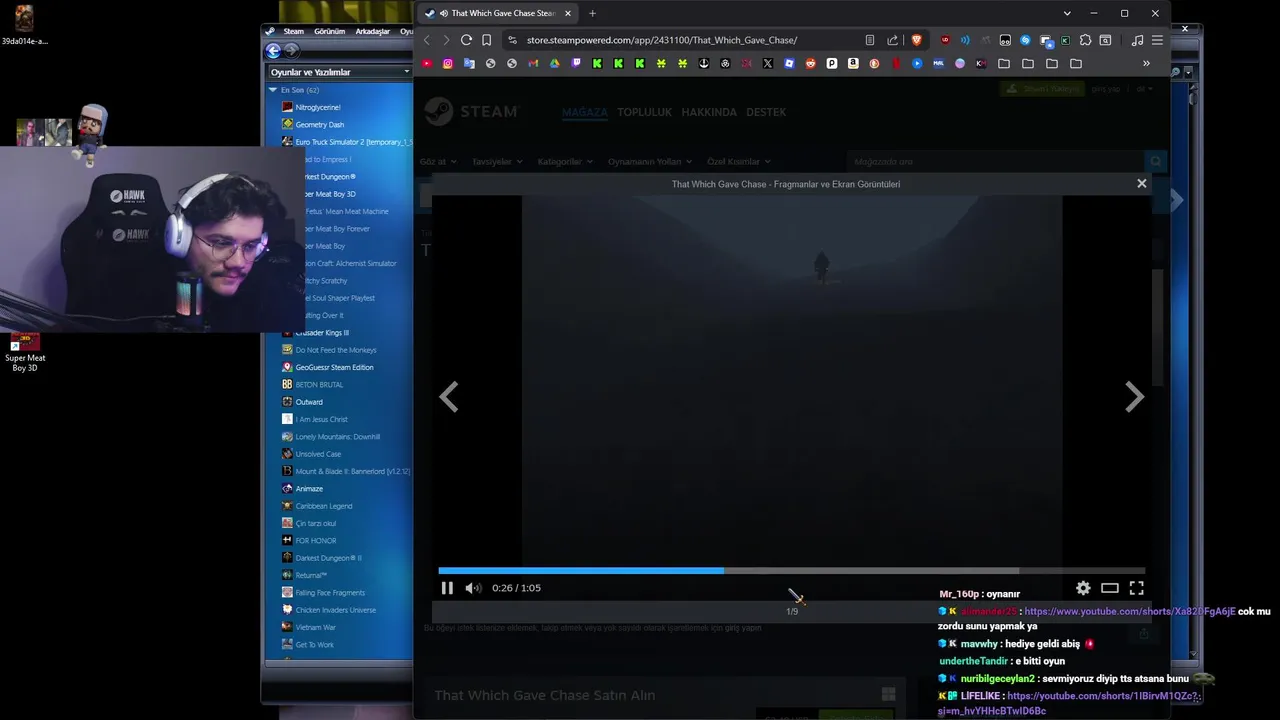Open the Twitch bookmark icon
The image size is (1280, 720).
pyautogui.click(x=576, y=63)
